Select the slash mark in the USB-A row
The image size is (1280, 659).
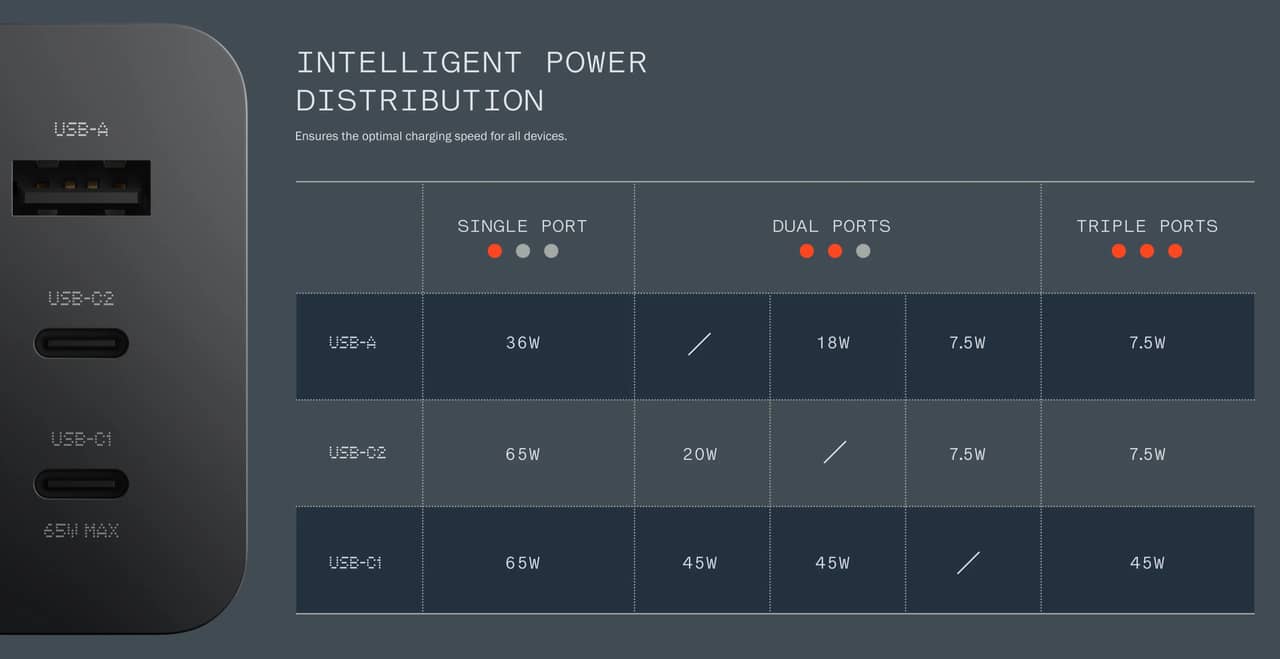tap(699, 344)
